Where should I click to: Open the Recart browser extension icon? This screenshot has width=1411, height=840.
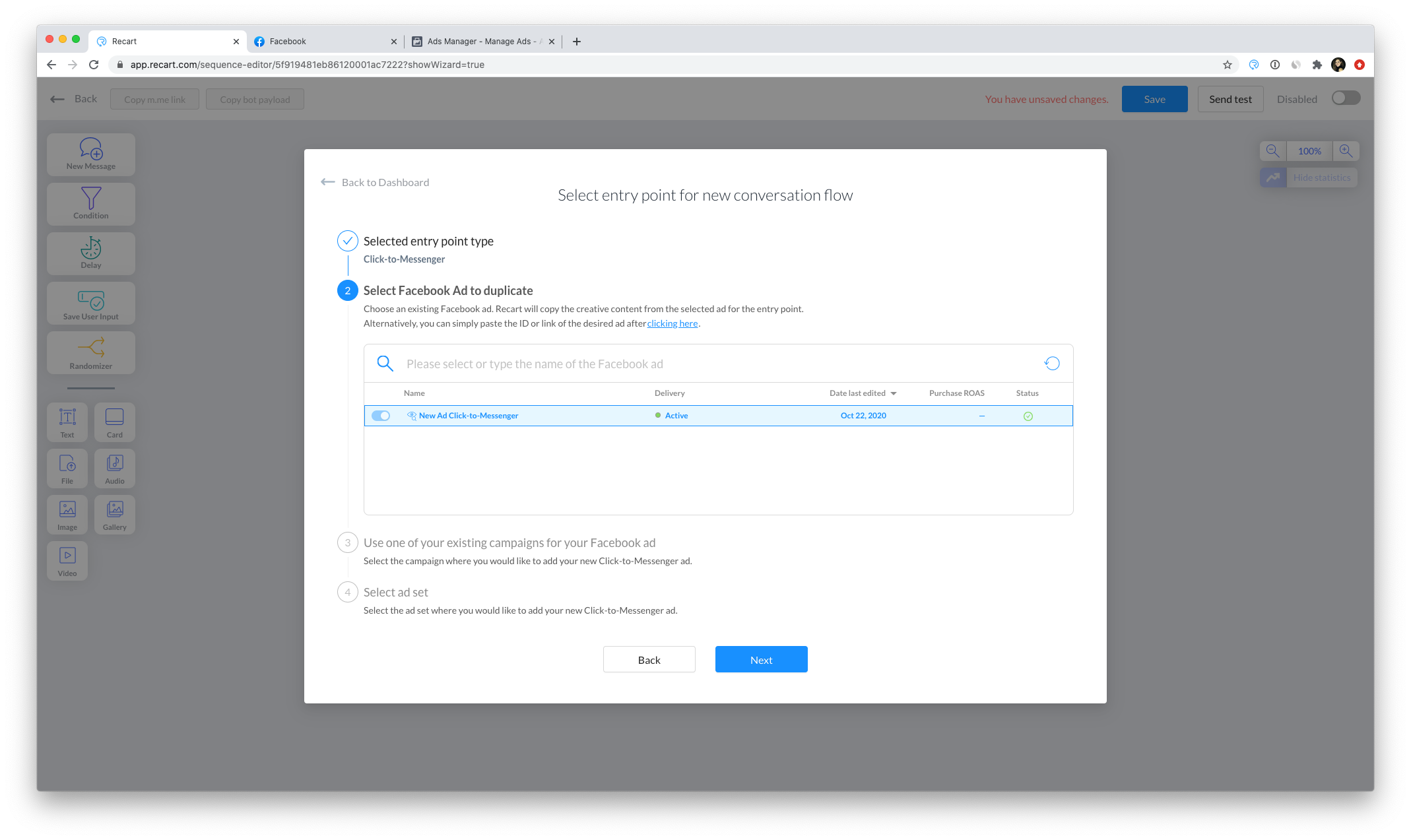pyautogui.click(x=1254, y=65)
